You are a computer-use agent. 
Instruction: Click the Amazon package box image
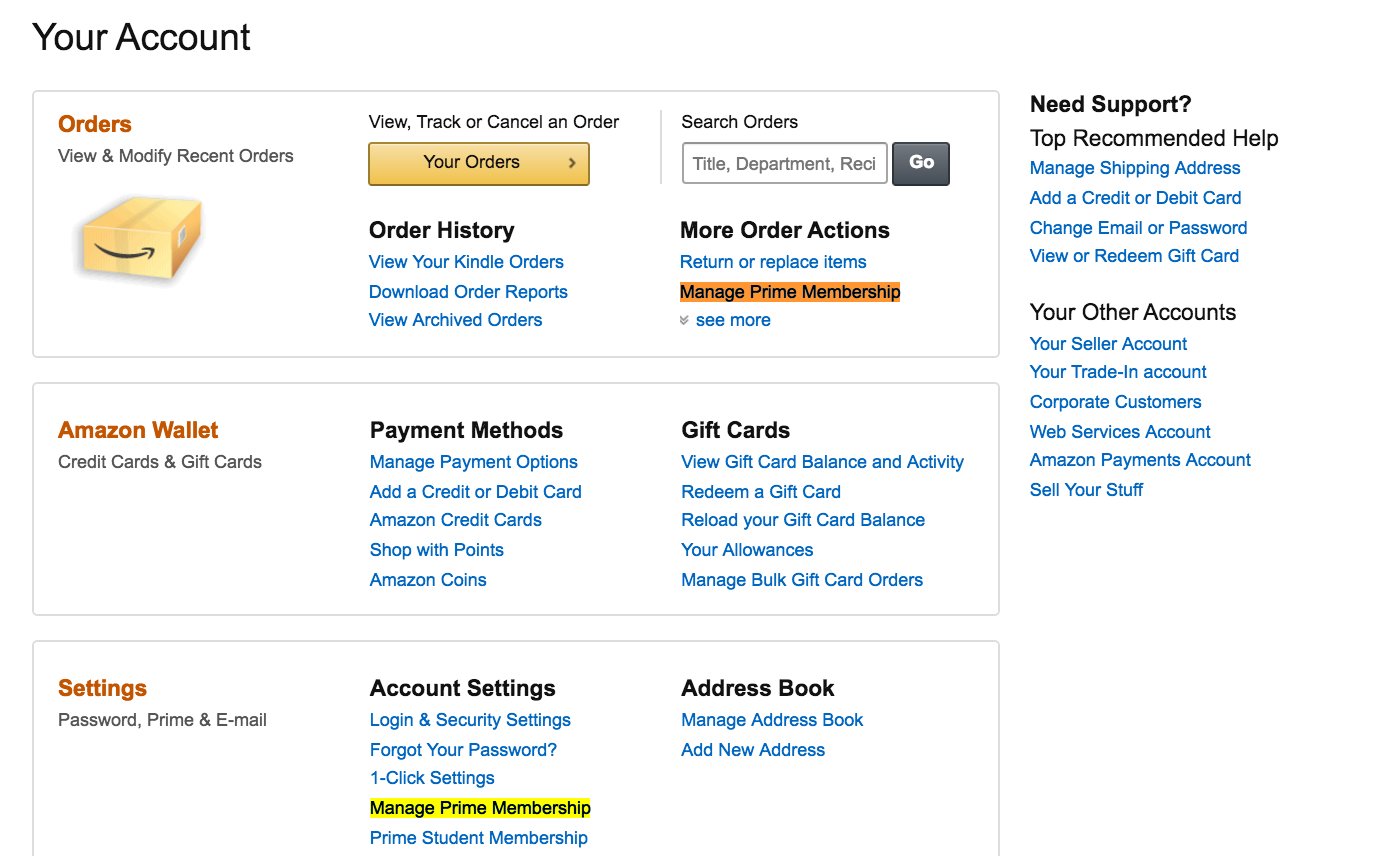138,238
